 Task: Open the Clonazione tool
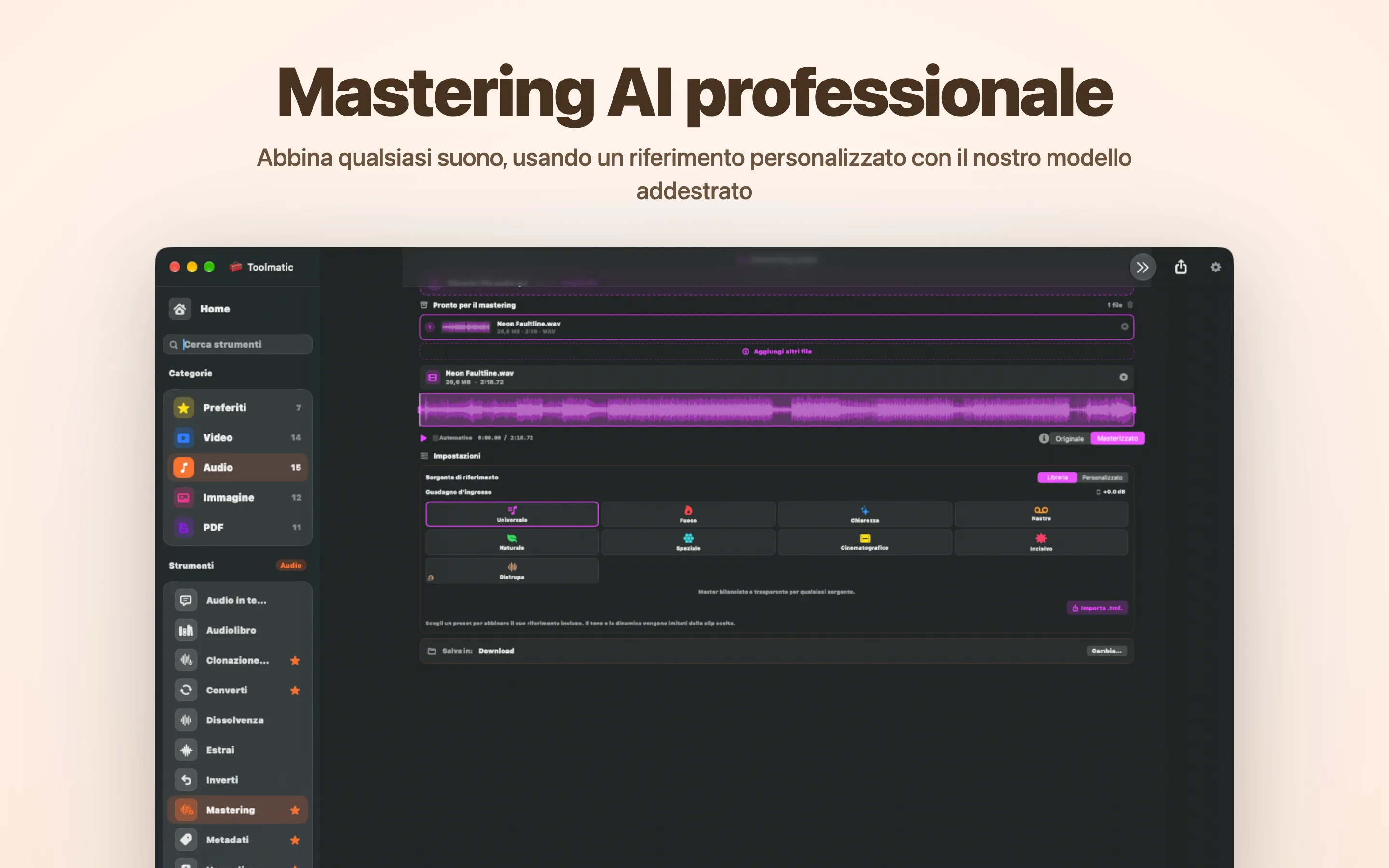pyautogui.click(x=238, y=660)
